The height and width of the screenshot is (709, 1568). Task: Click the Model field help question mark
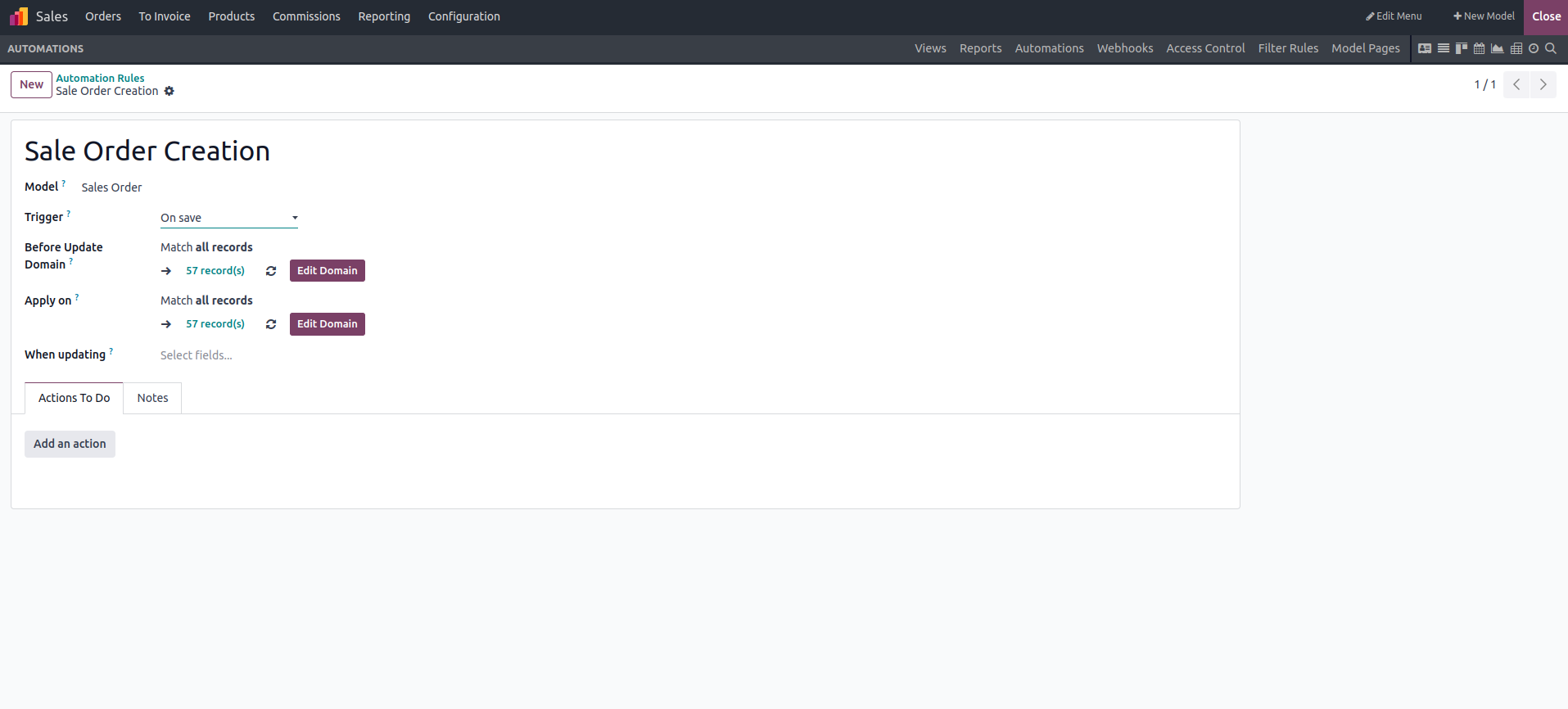tap(64, 183)
